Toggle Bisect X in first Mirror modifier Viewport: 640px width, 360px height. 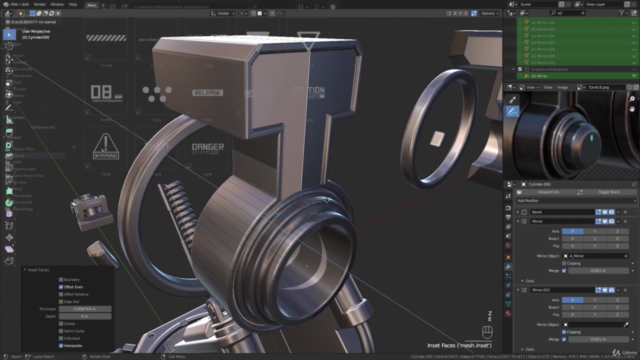[573, 239]
